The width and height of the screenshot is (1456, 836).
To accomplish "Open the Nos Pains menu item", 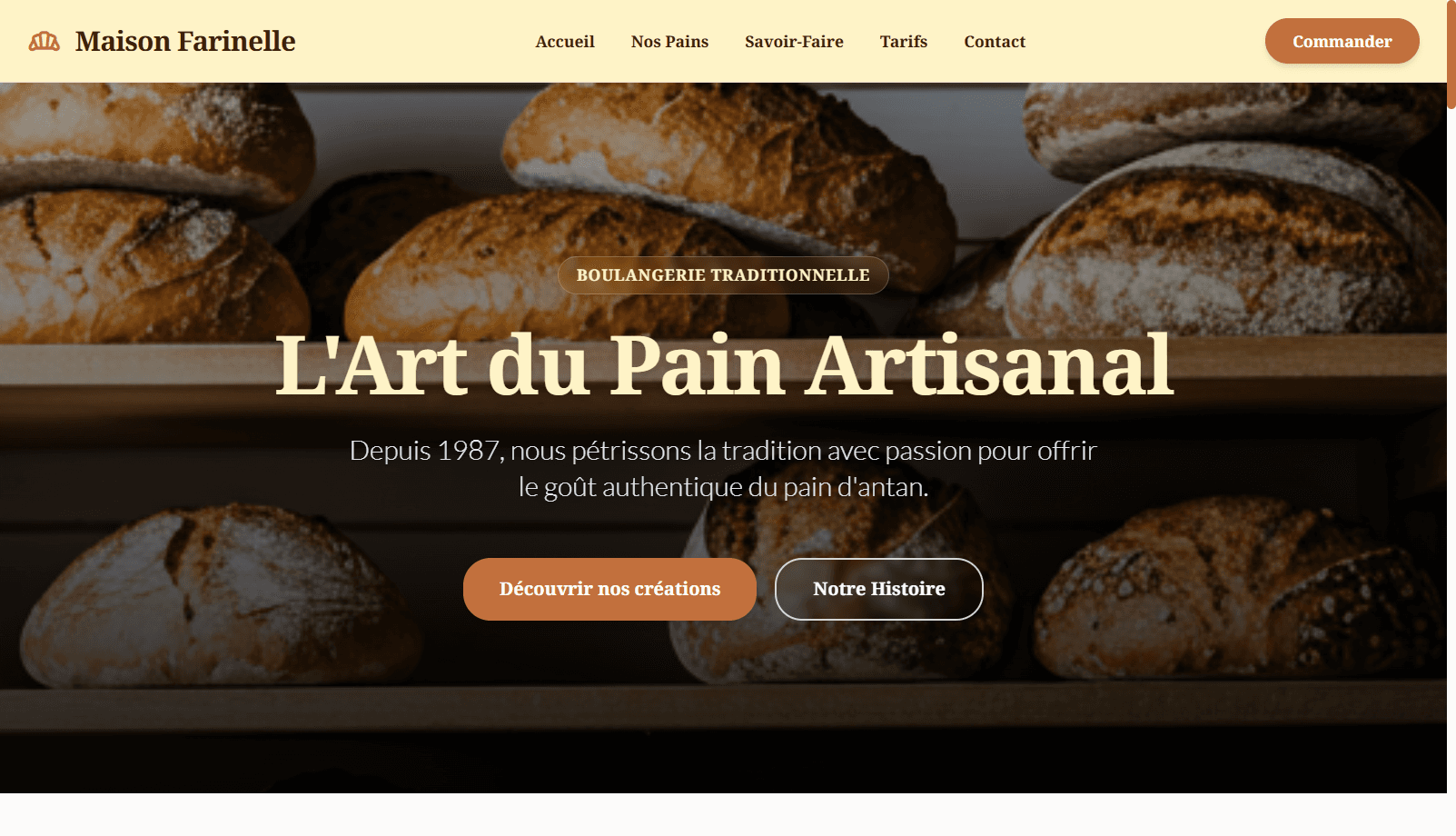I will coord(669,42).
